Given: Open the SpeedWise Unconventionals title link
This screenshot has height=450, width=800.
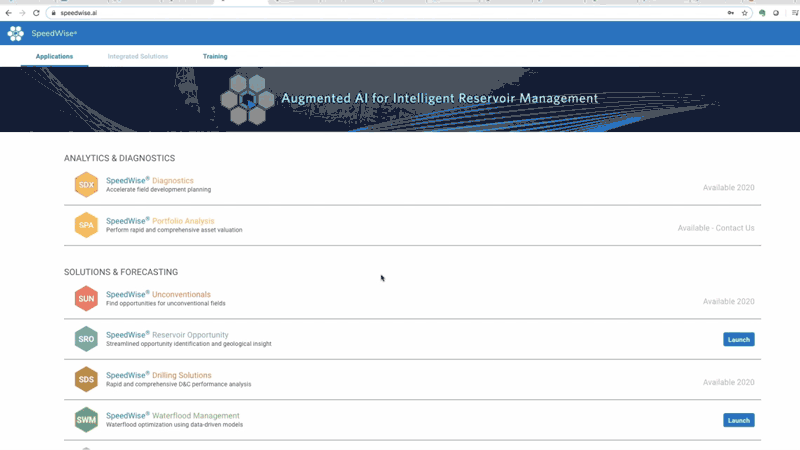Looking at the screenshot, I should pos(158,294).
